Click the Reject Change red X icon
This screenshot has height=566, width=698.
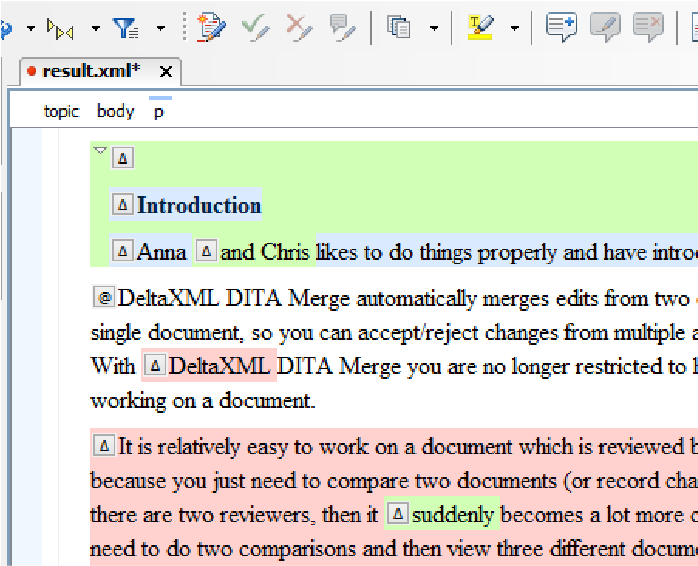click(x=298, y=27)
